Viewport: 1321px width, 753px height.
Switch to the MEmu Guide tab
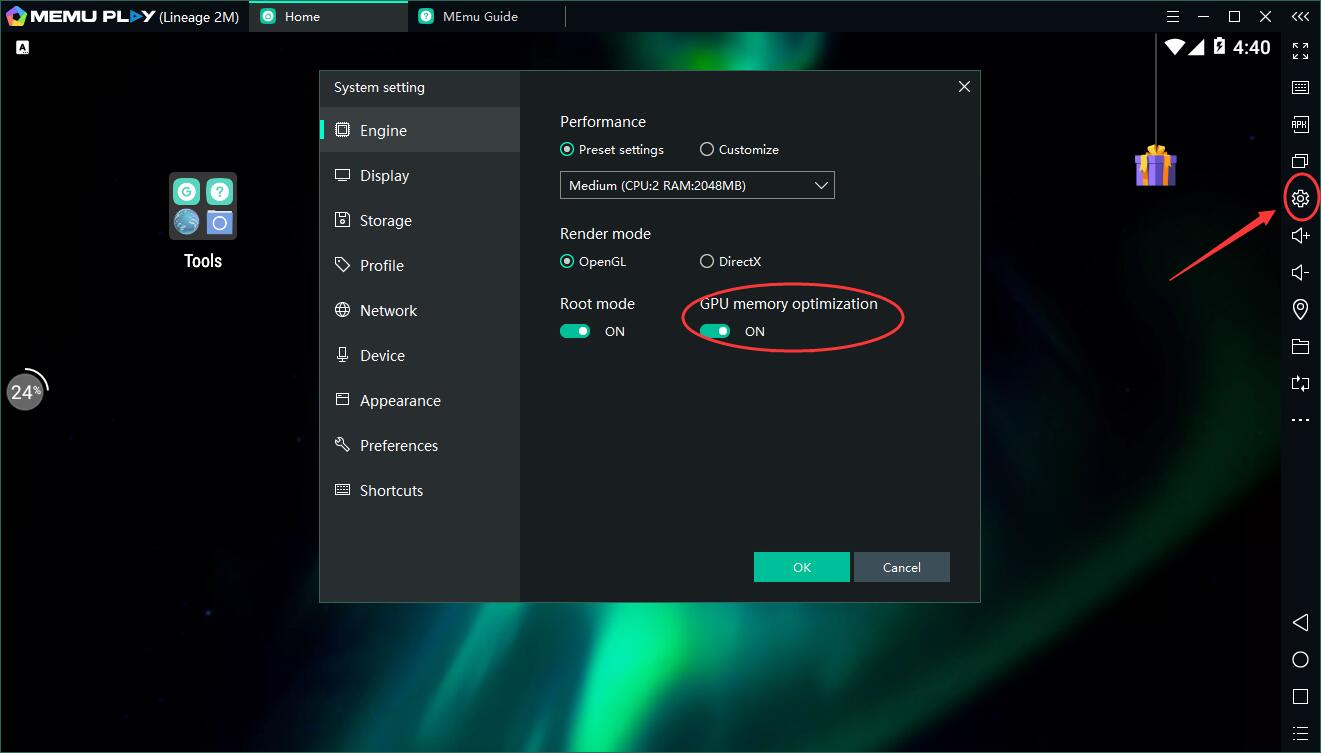(x=480, y=16)
